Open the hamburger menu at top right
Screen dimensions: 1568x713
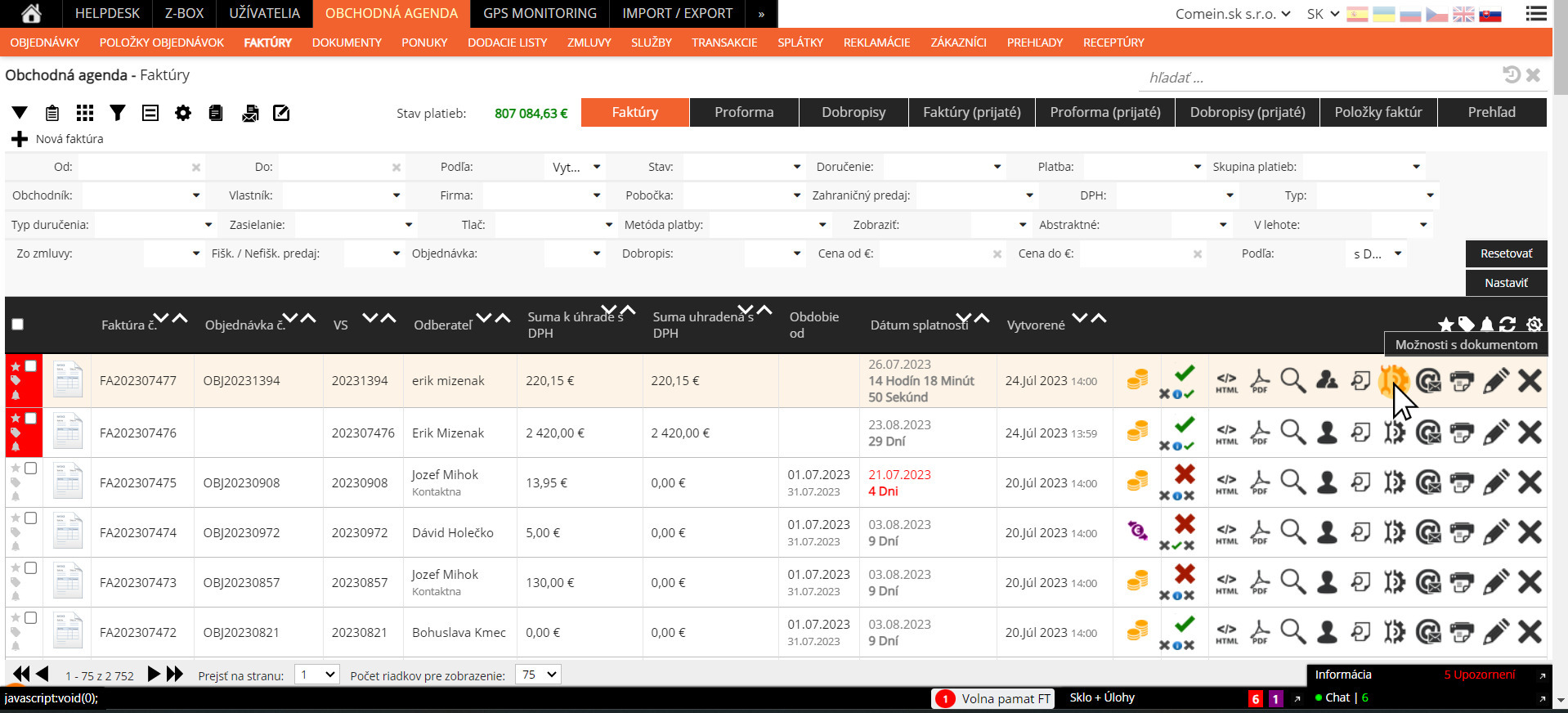click(1536, 13)
